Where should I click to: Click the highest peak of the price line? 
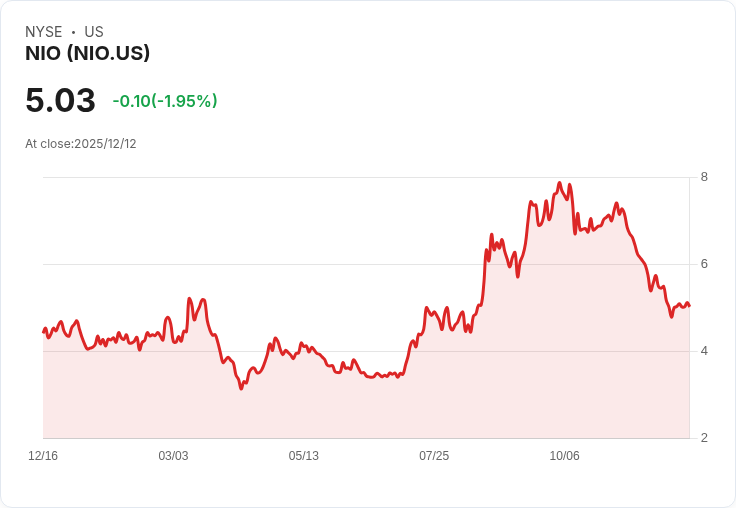559,183
